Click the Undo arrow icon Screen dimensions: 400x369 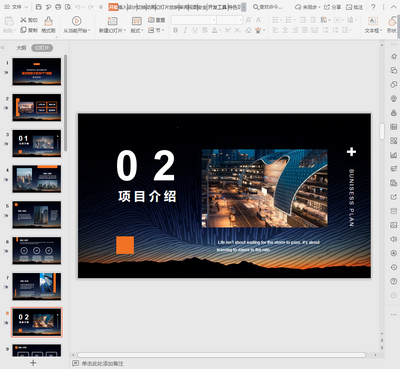pyautogui.click(x=78, y=7)
